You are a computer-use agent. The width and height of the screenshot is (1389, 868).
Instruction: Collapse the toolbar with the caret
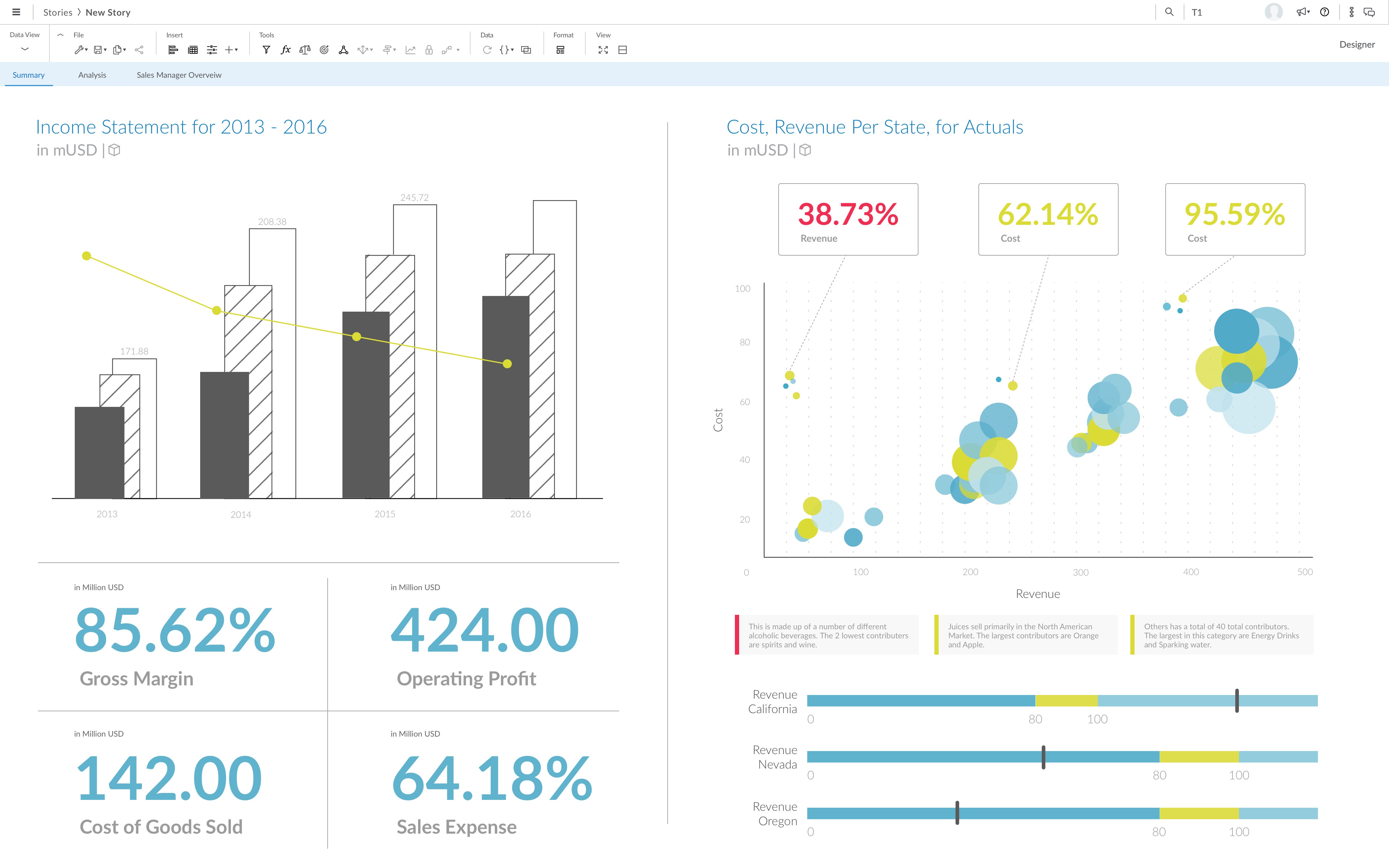pos(60,35)
